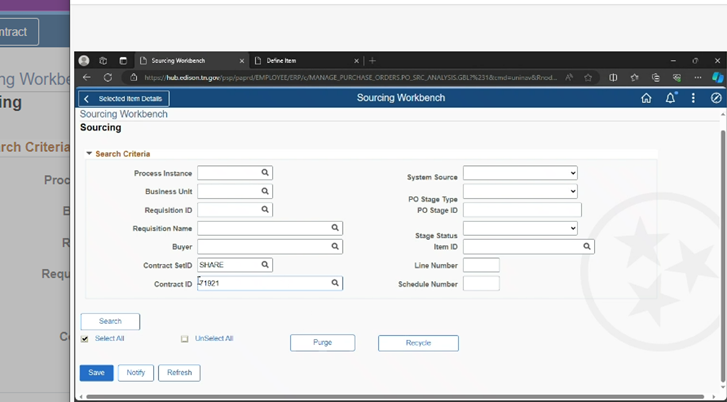Check the UnSelect All checkbox
The width and height of the screenshot is (727, 402).
tap(185, 339)
